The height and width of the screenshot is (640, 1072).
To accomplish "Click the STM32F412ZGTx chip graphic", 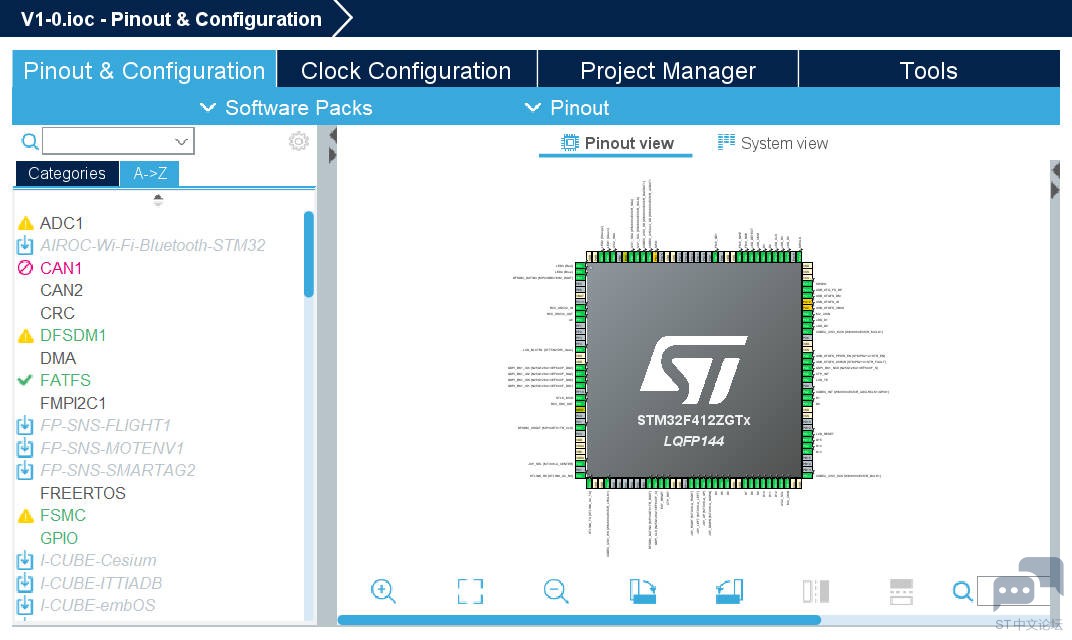I will click(693, 370).
